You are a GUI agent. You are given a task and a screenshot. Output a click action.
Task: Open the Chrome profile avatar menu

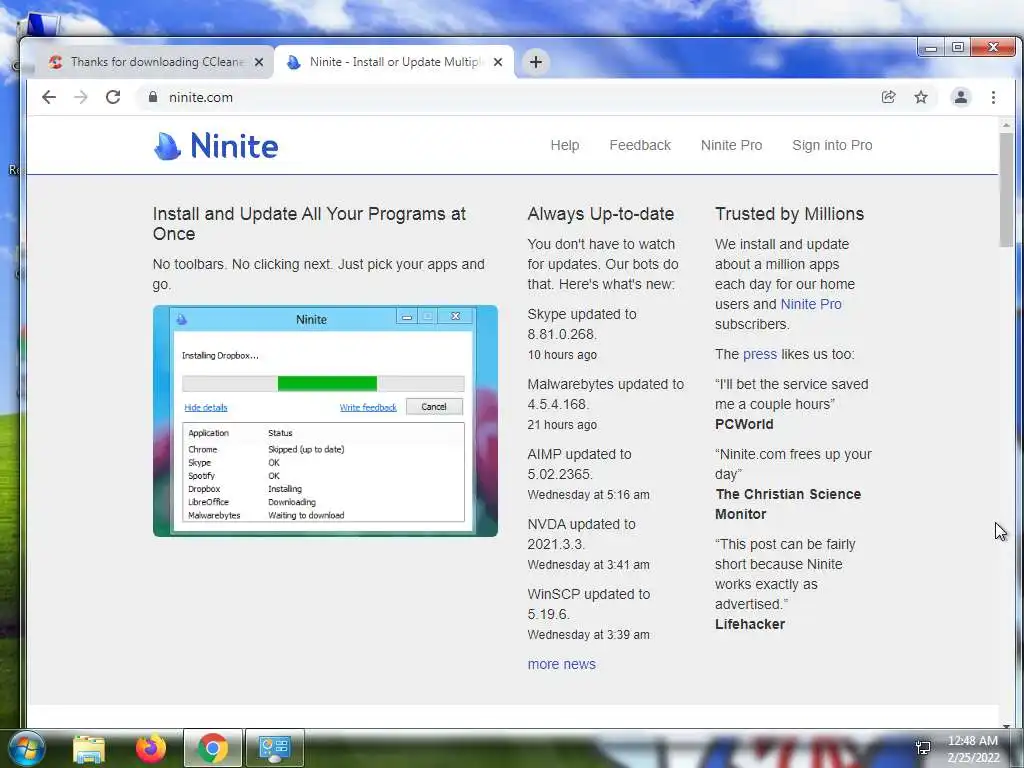point(961,97)
